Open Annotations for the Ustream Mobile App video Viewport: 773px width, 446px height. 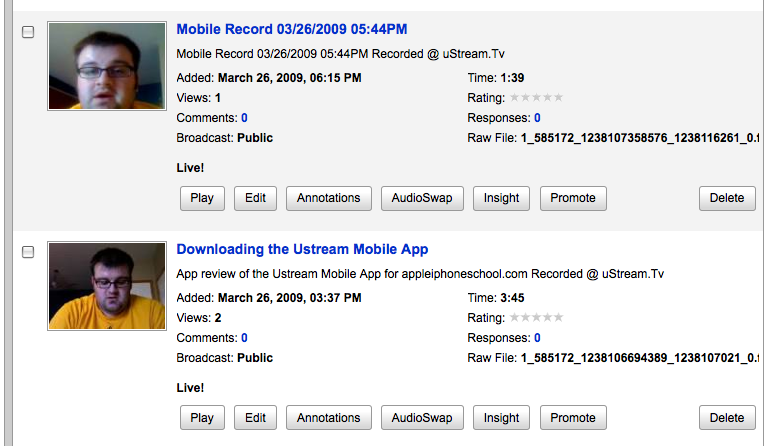tap(328, 418)
